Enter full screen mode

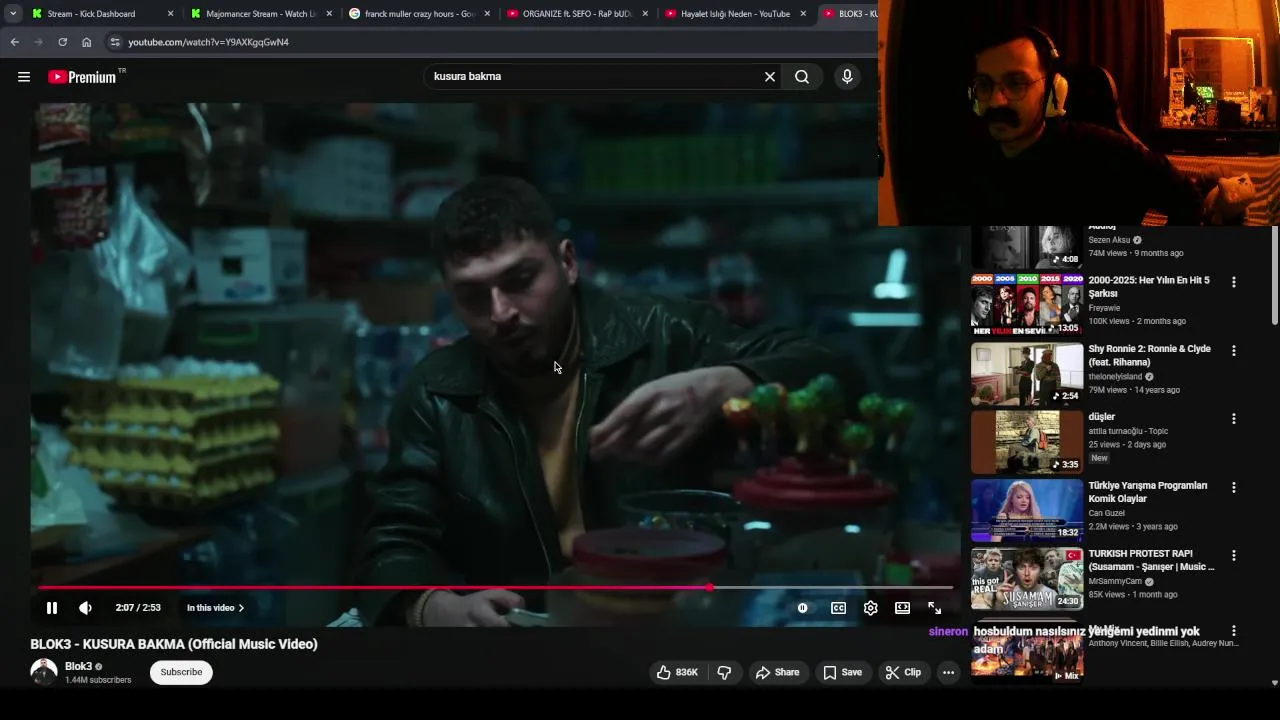[934, 608]
